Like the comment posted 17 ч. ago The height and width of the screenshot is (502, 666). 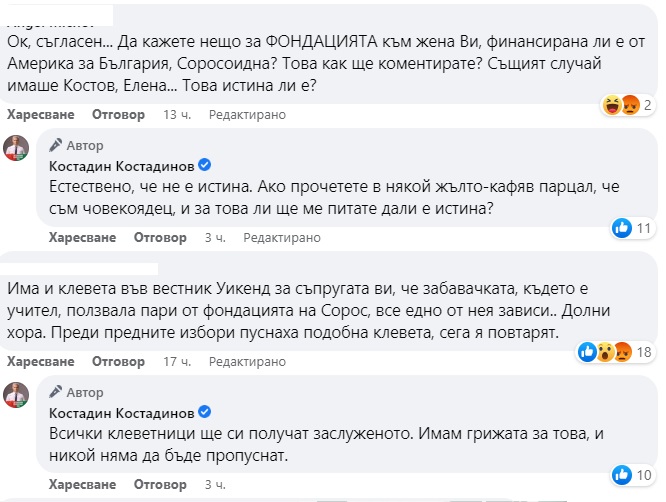[x=38, y=361]
